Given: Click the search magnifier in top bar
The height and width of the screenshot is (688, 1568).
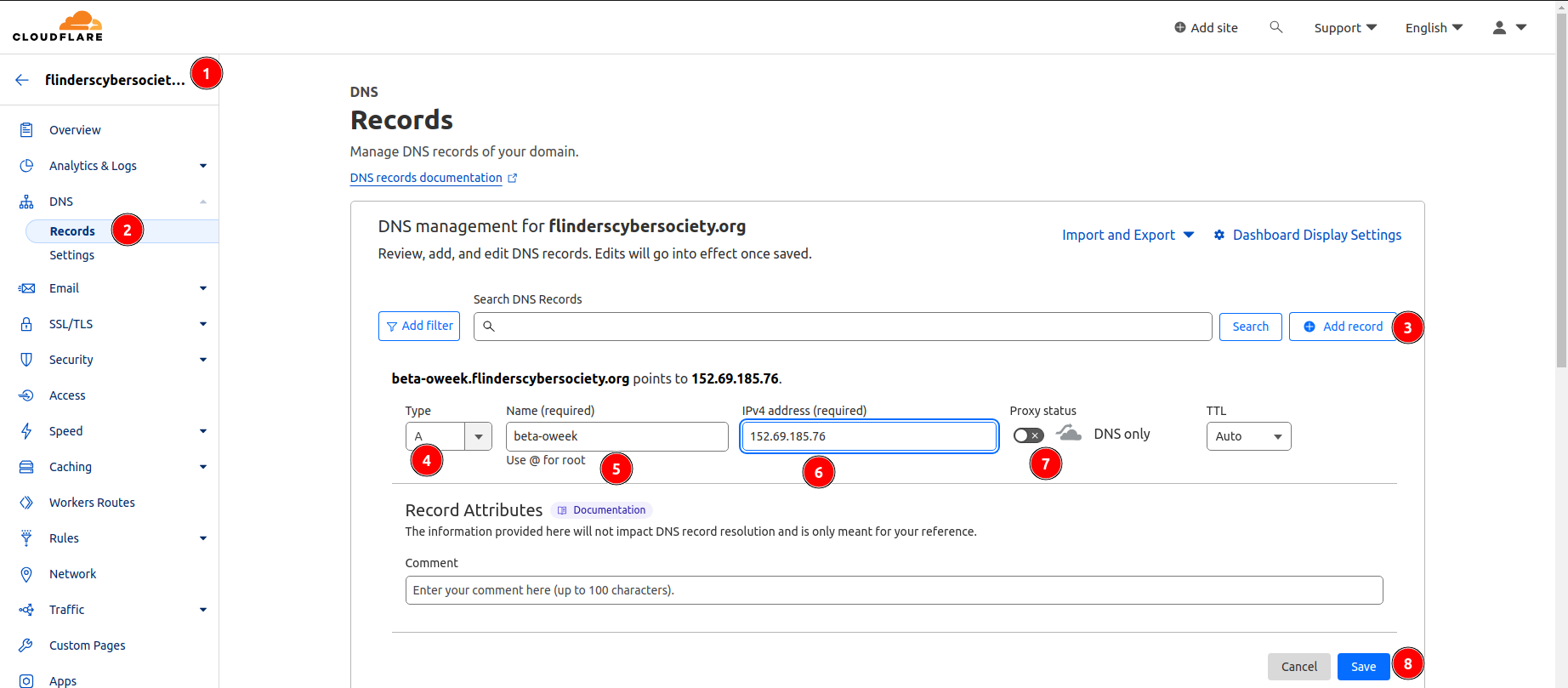Looking at the screenshot, I should click(x=1275, y=27).
